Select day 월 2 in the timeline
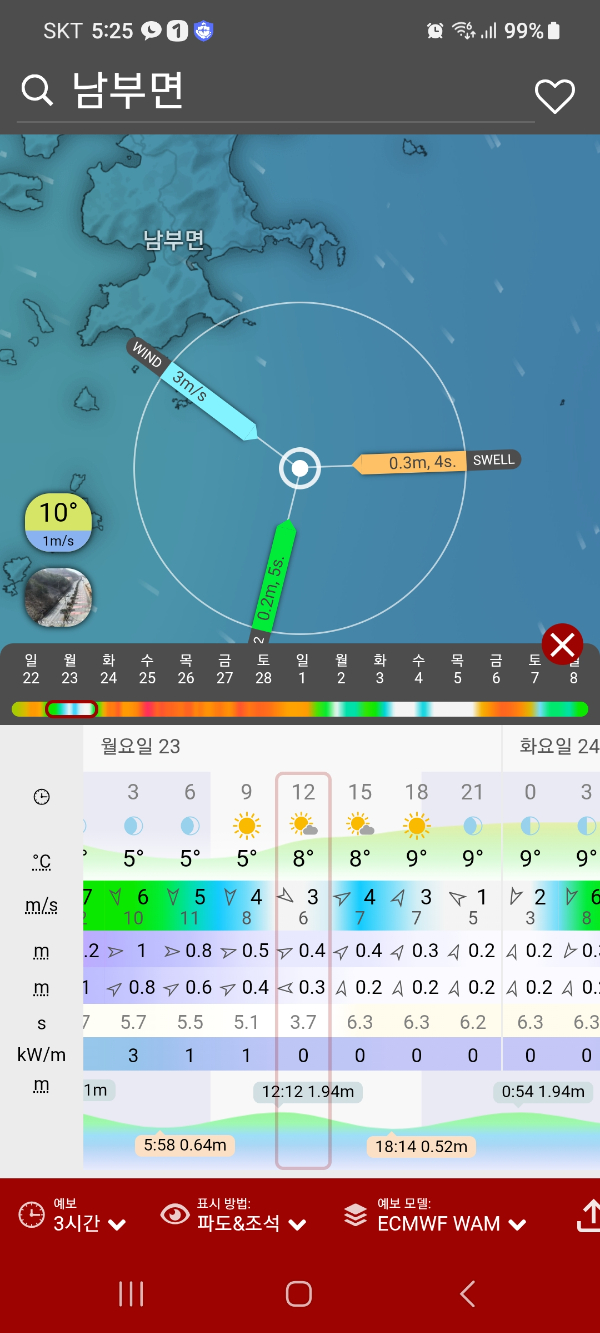This screenshot has width=600, height=1333. click(341, 669)
